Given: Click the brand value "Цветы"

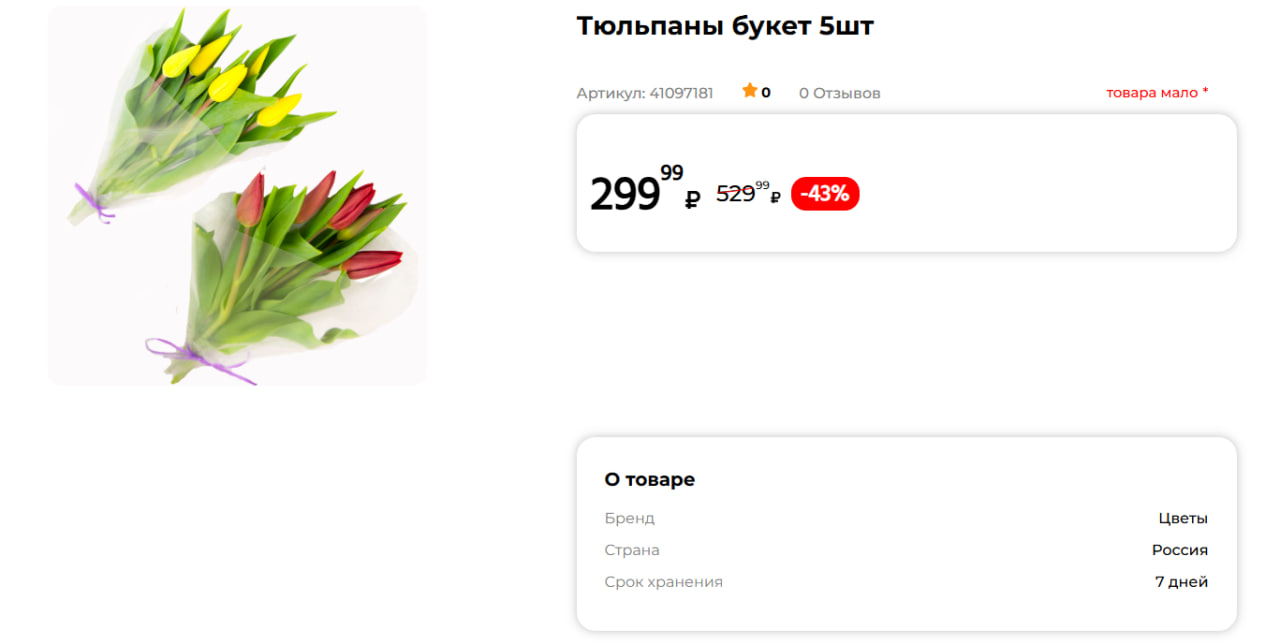Looking at the screenshot, I should (1183, 519).
